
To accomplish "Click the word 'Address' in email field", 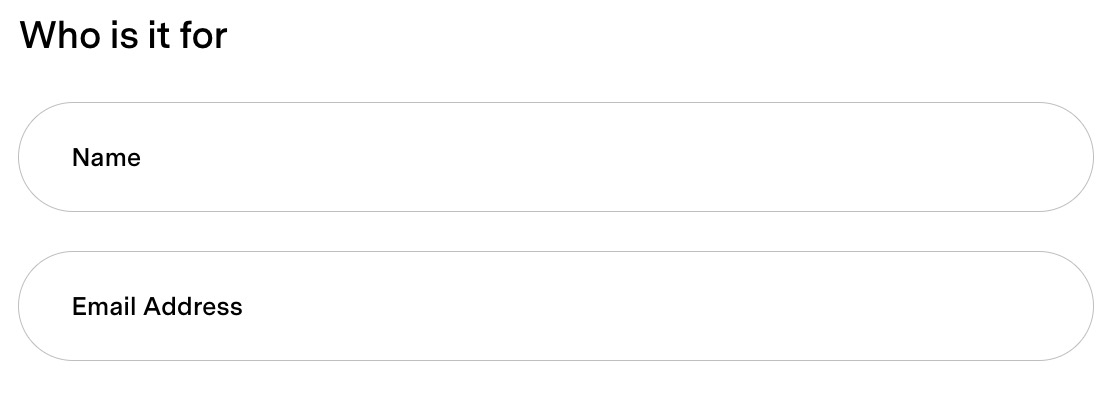I will (x=193, y=307).
